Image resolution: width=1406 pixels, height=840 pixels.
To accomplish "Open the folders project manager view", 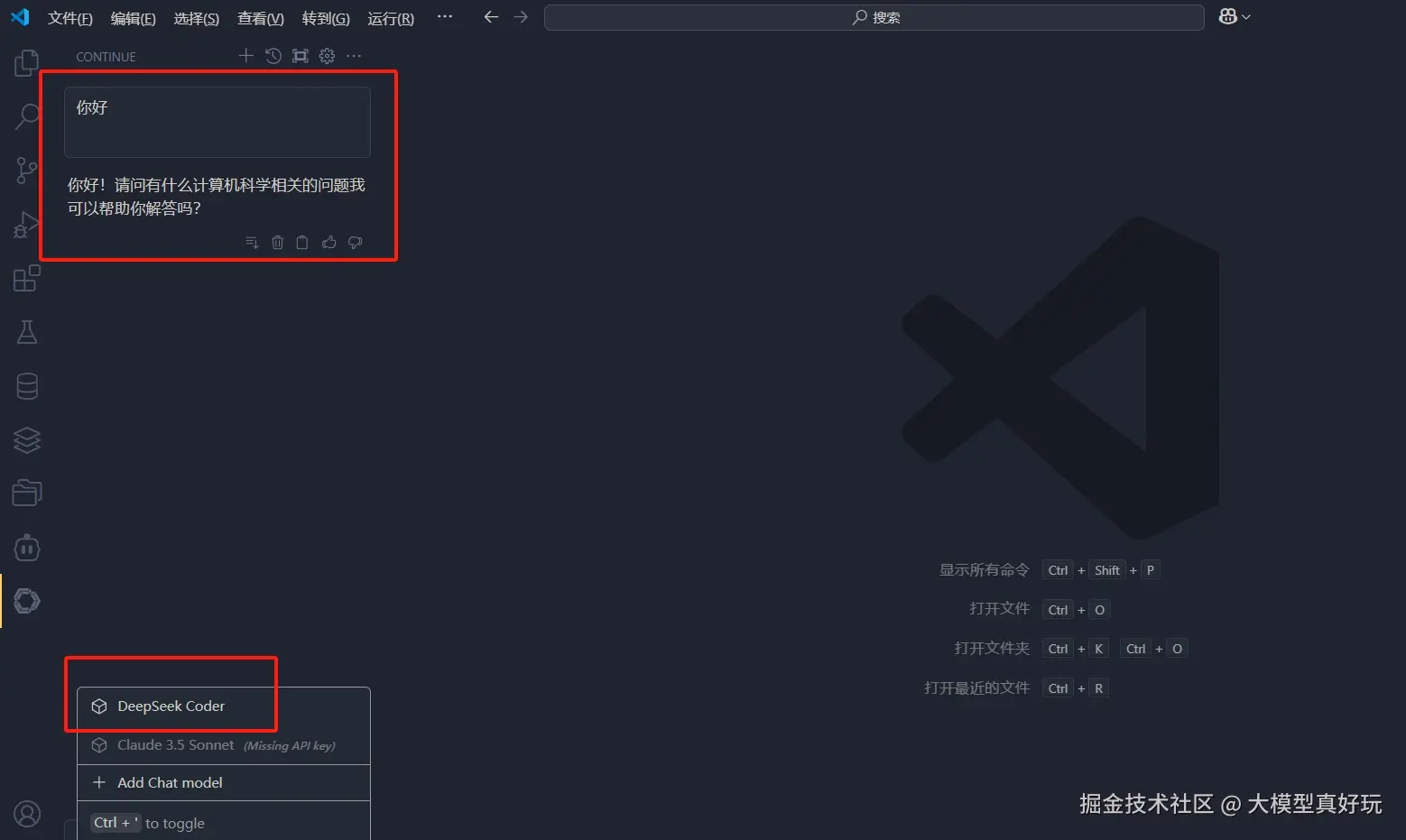I will pyautogui.click(x=27, y=494).
